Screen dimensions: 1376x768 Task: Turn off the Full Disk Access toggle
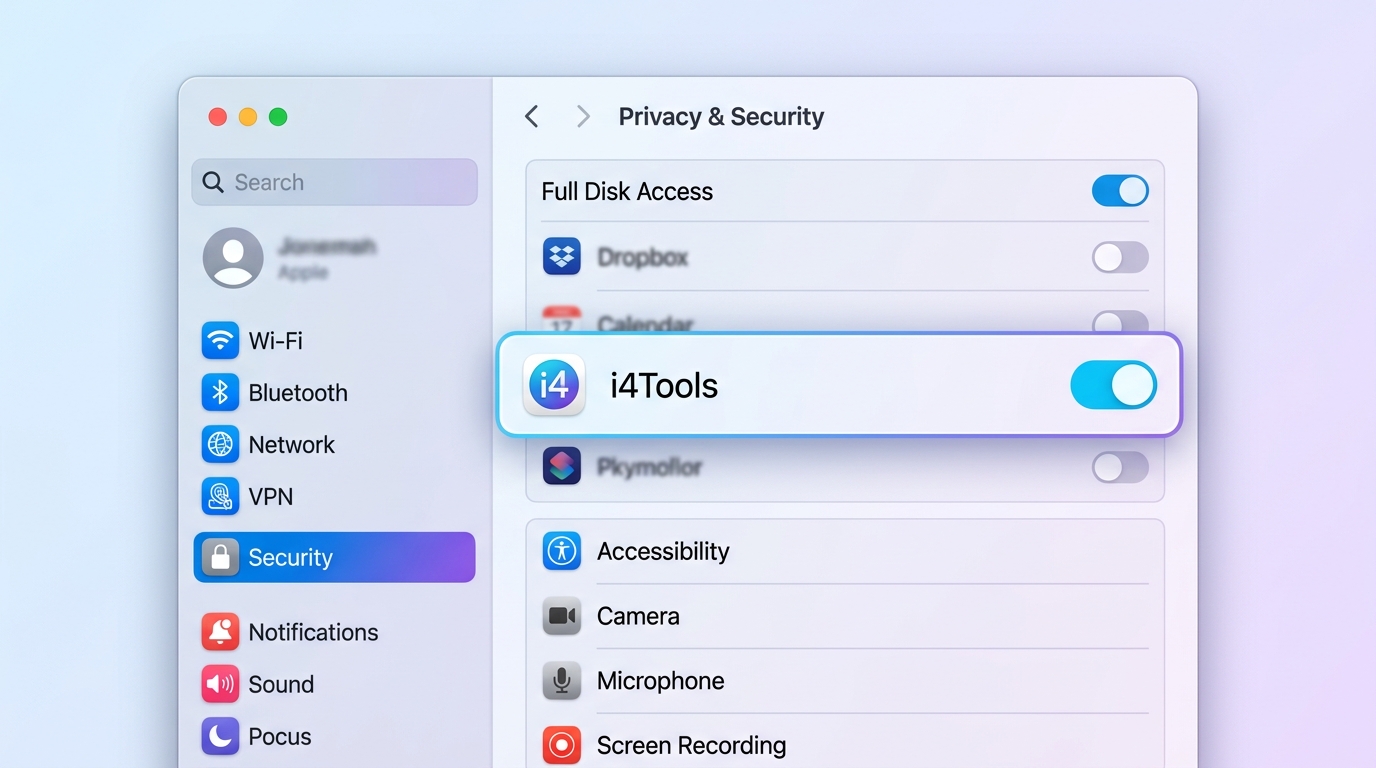point(1120,191)
